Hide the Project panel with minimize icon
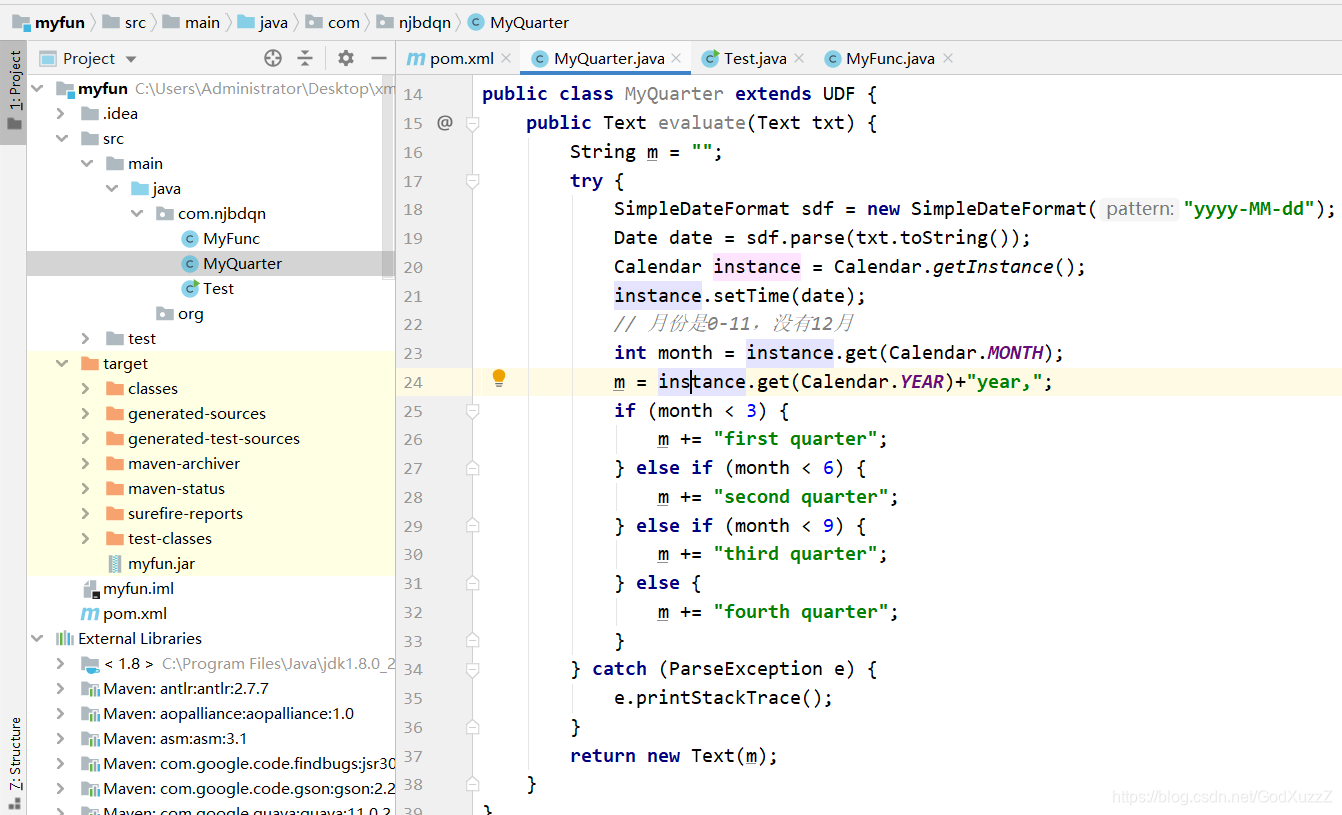1342x815 pixels. [x=379, y=58]
